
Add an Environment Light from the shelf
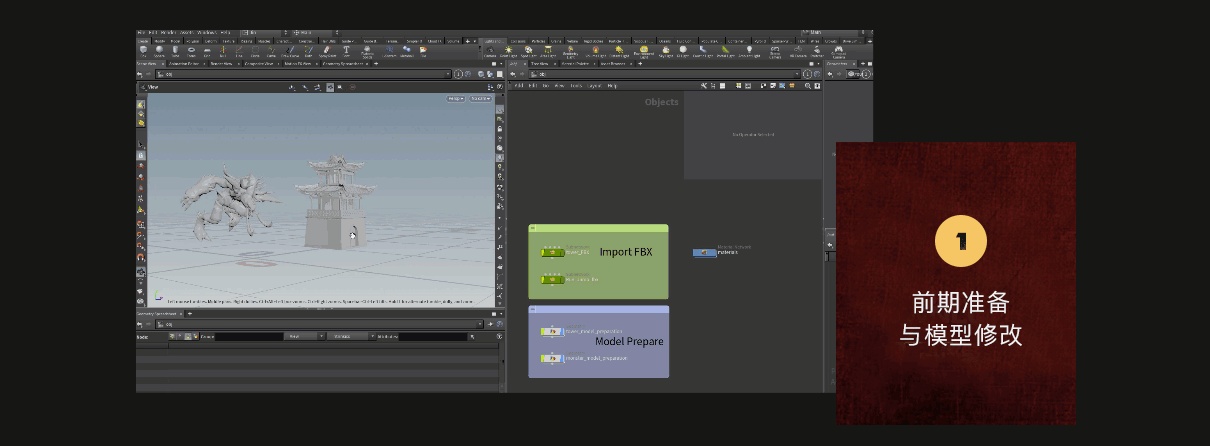644,52
